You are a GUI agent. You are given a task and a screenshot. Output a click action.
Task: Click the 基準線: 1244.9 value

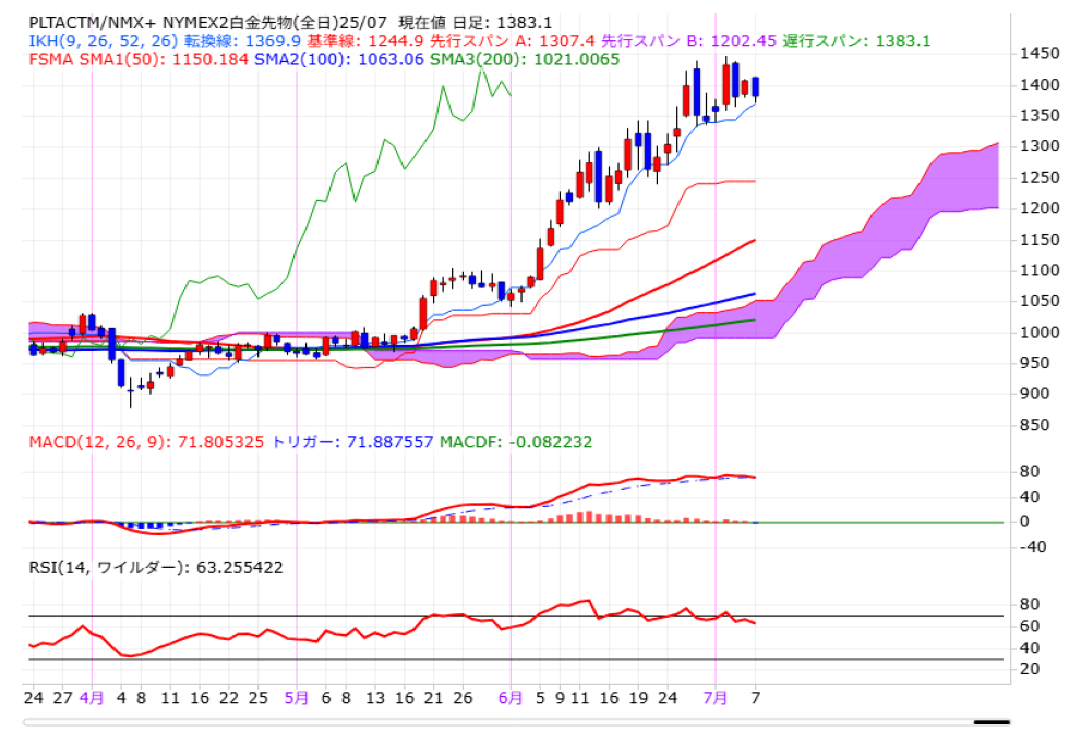point(364,41)
